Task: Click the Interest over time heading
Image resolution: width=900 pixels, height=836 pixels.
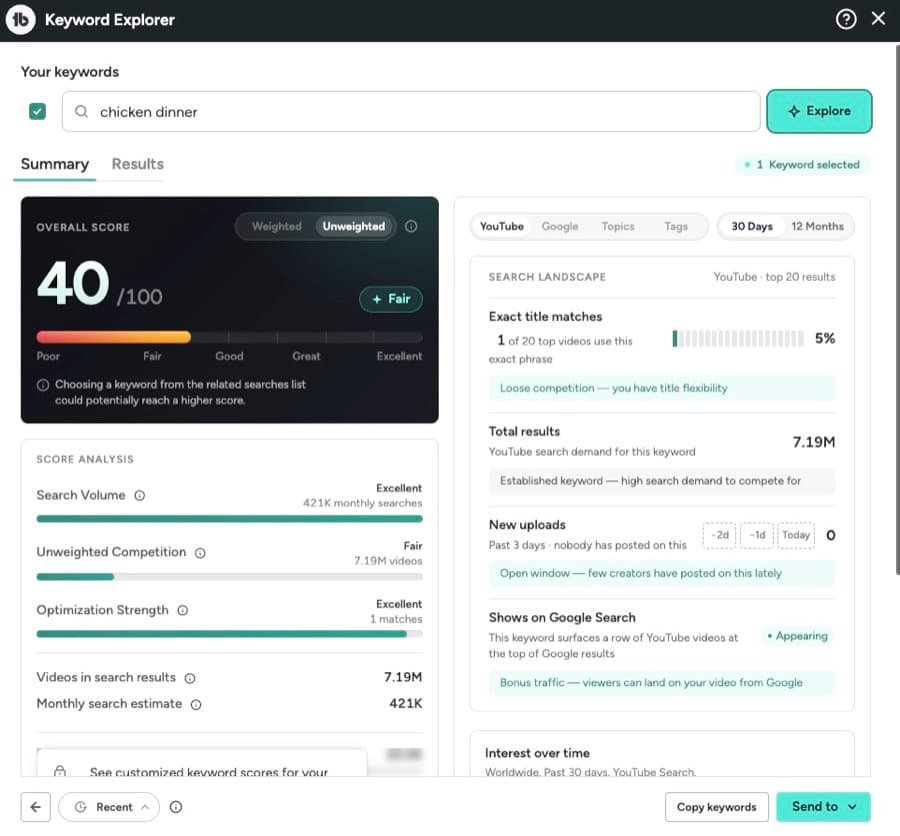Action: coord(537,753)
